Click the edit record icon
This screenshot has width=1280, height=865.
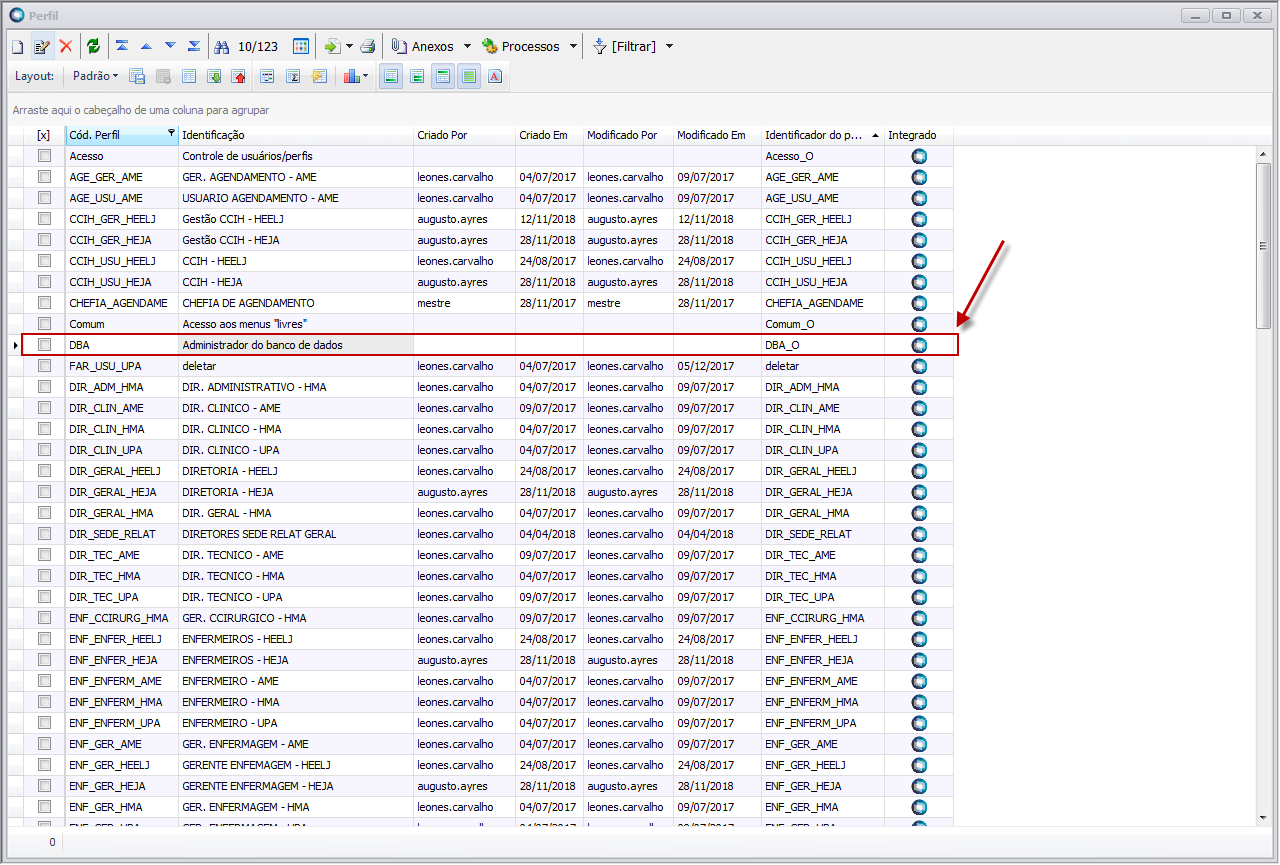[42, 46]
